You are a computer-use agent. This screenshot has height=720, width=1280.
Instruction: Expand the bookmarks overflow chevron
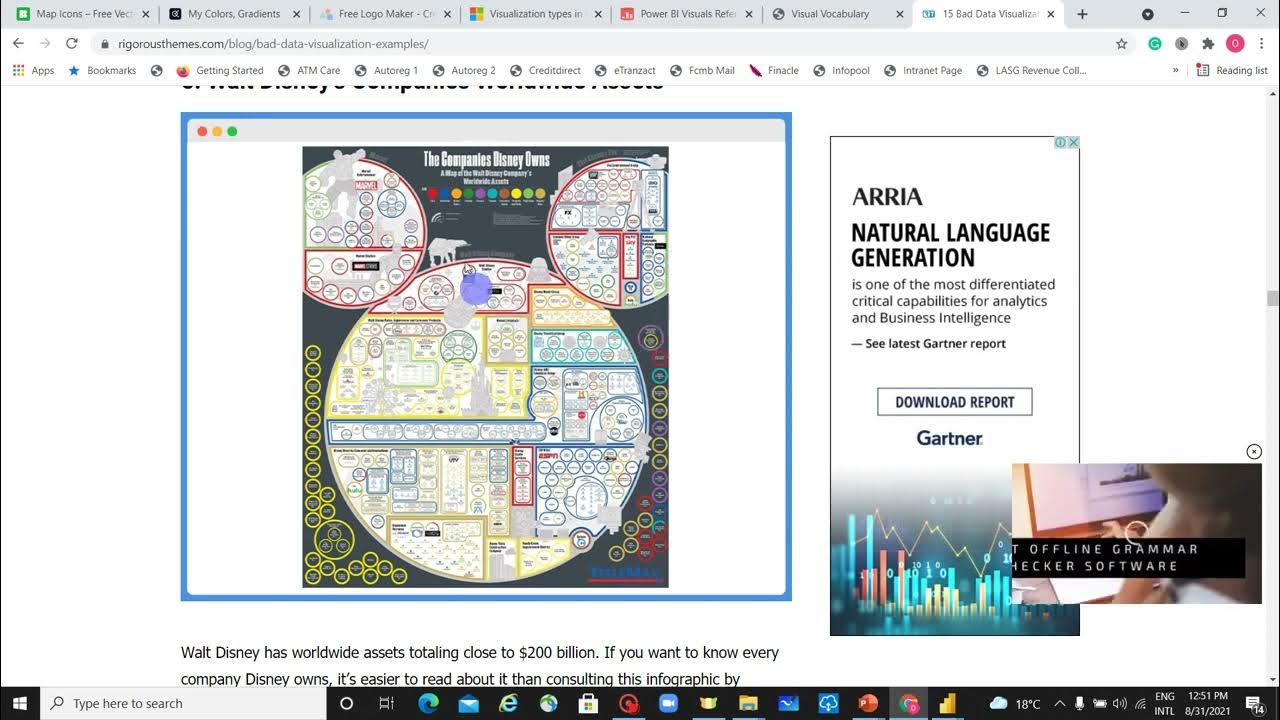1175,71
